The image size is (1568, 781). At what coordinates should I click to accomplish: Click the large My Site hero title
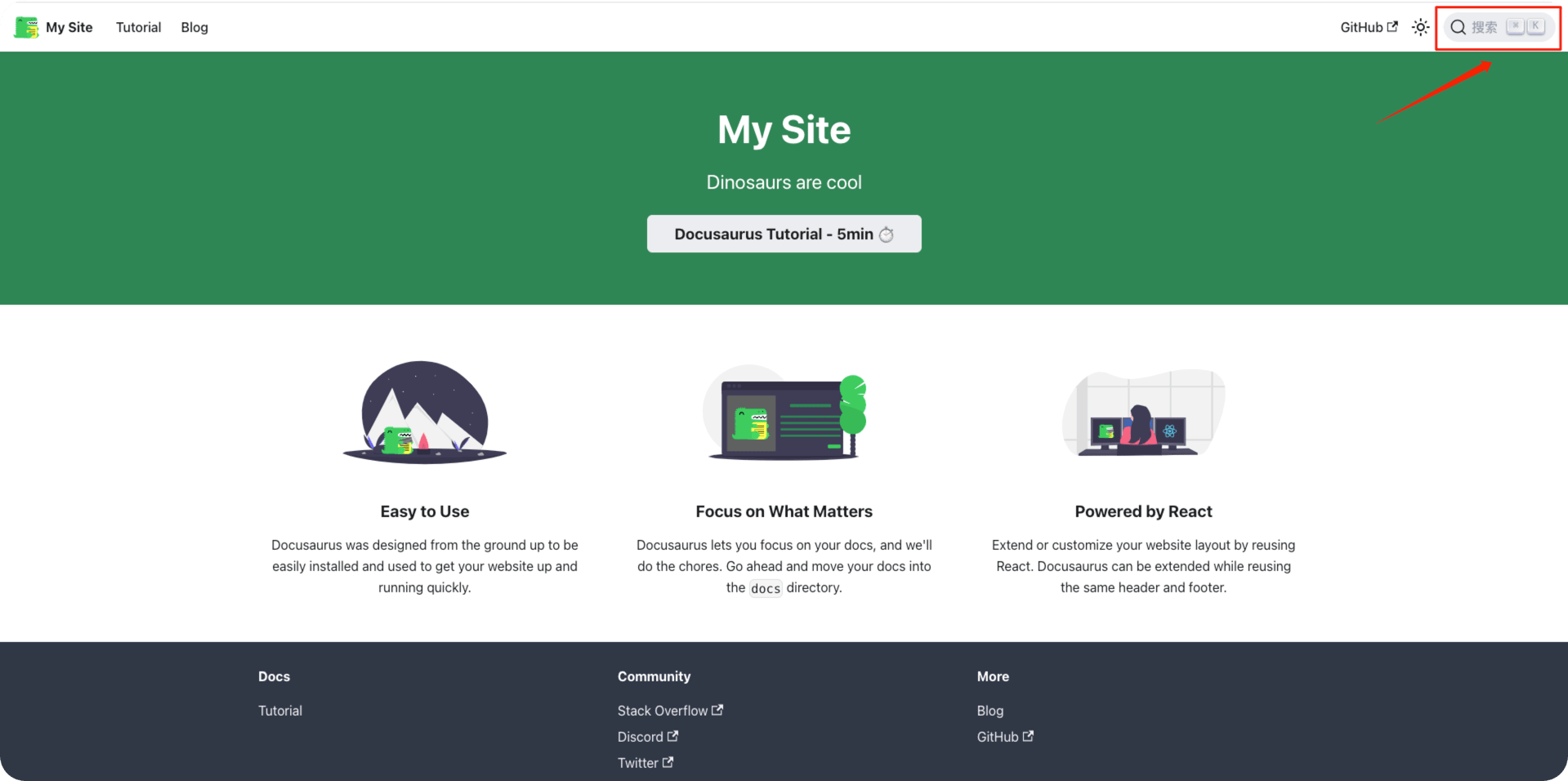click(x=784, y=130)
